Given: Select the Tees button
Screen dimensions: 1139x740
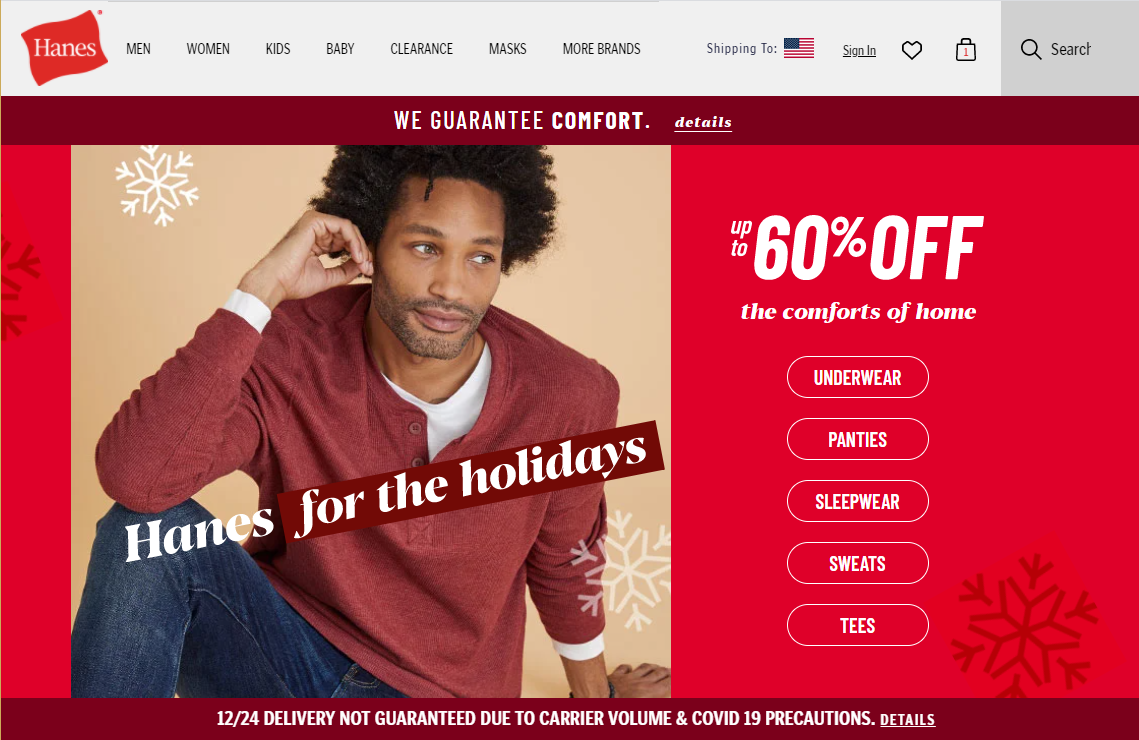Looking at the screenshot, I should (857, 625).
